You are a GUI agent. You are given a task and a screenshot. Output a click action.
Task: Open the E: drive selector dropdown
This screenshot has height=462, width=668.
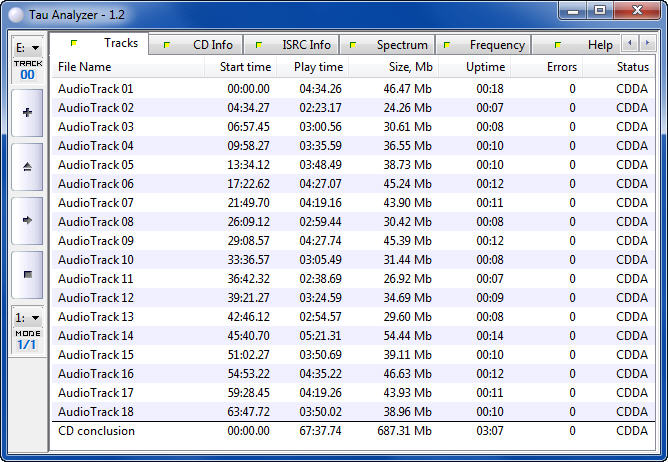coord(27,47)
